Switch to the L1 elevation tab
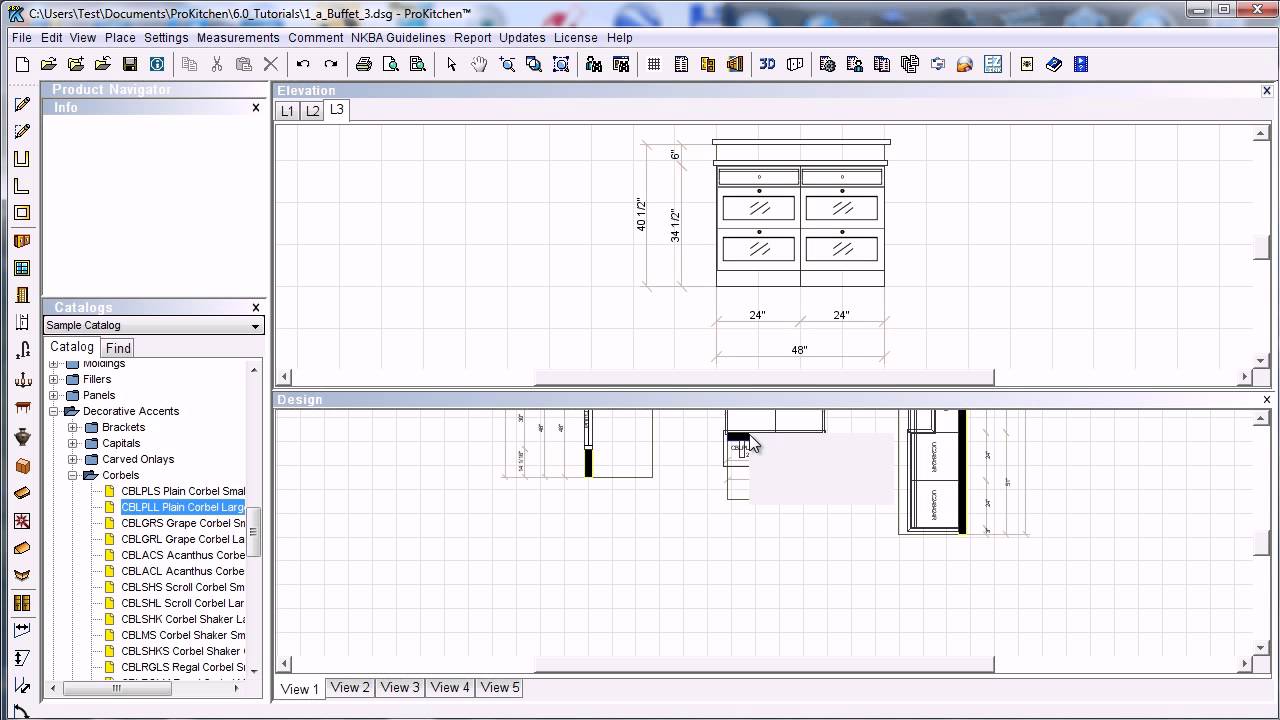1280x720 pixels. point(287,111)
